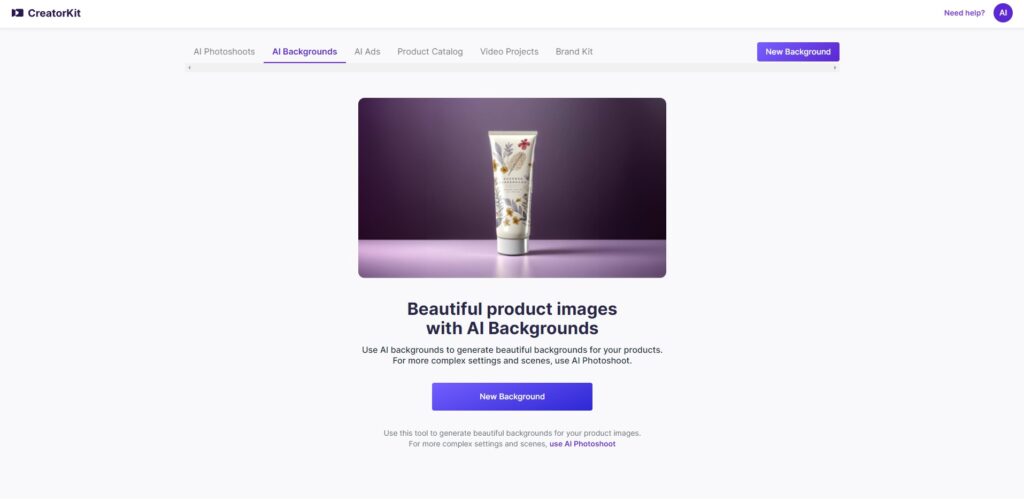
Task: Click the large New Background button under the description
Action: pyautogui.click(x=512, y=396)
